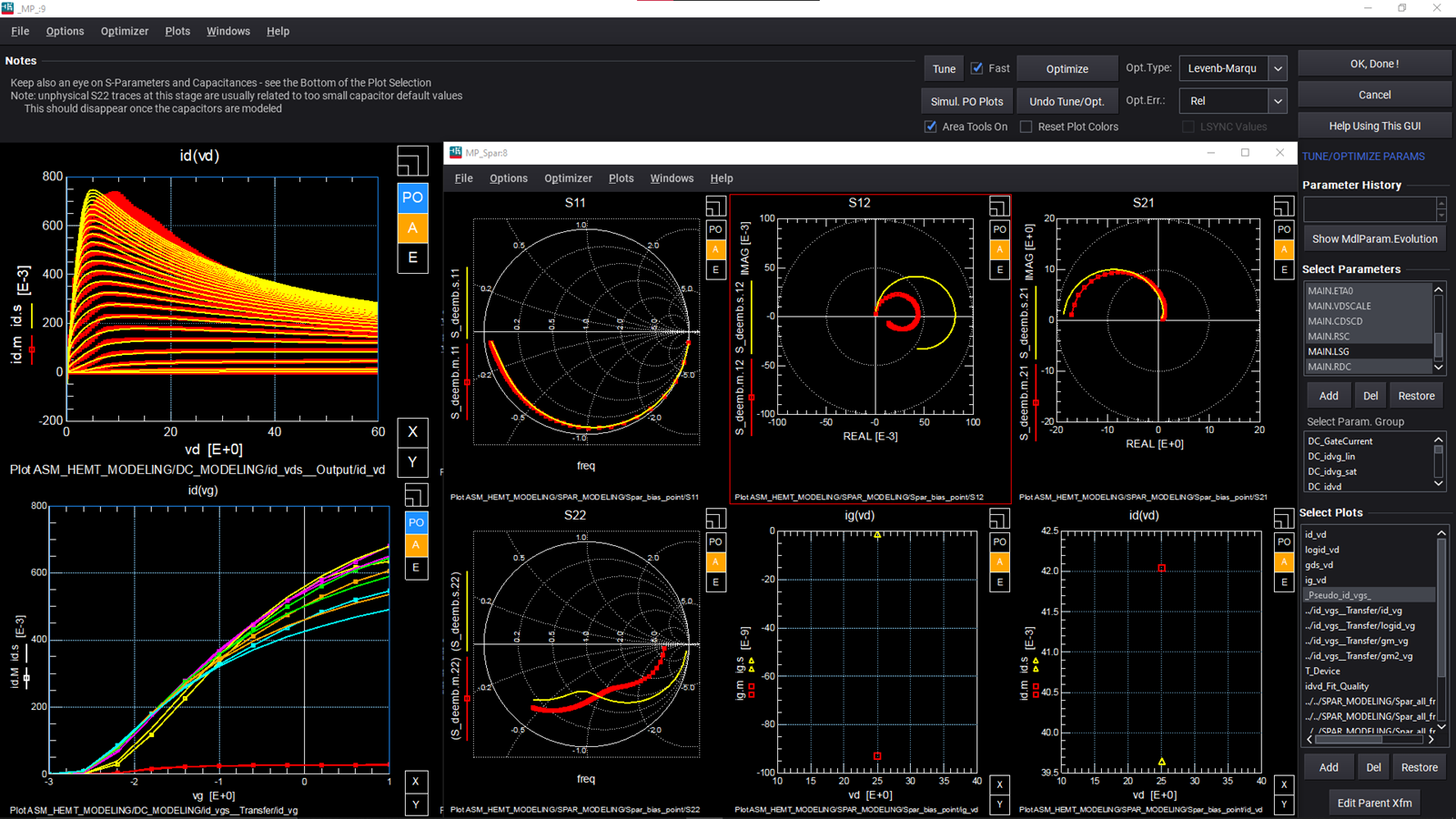This screenshot has height=819, width=1456.
Task: Click the Simul. PO Plots button
Action: point(966,100)
